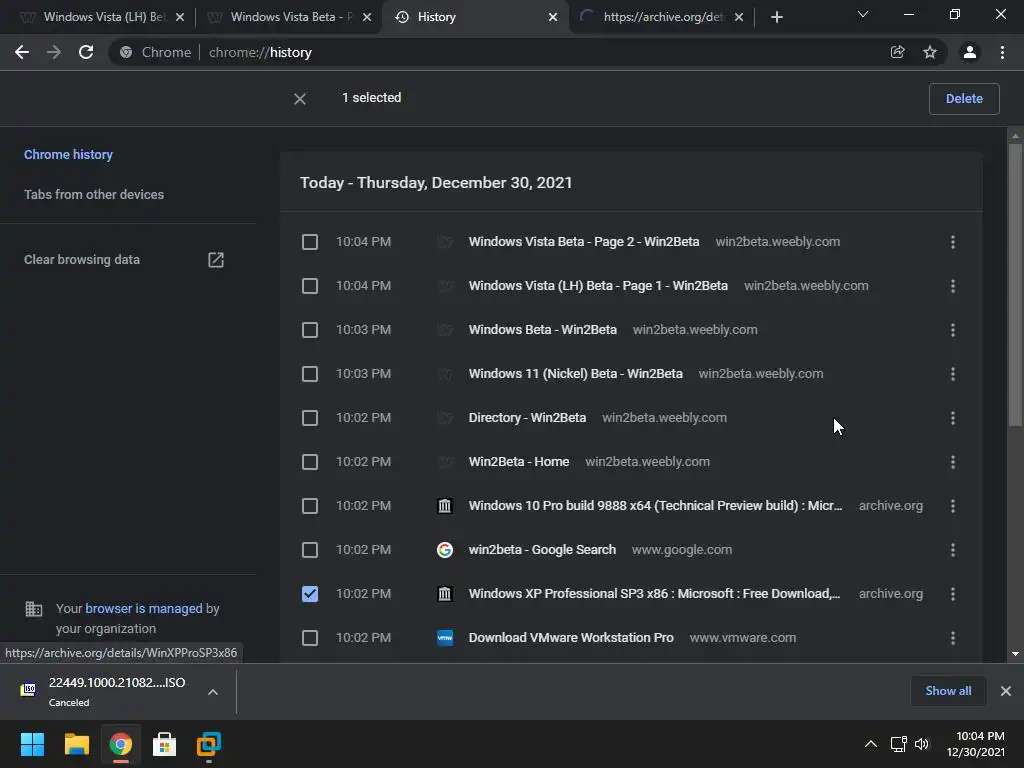Switch to the archive.org tab

coord(662,17)
